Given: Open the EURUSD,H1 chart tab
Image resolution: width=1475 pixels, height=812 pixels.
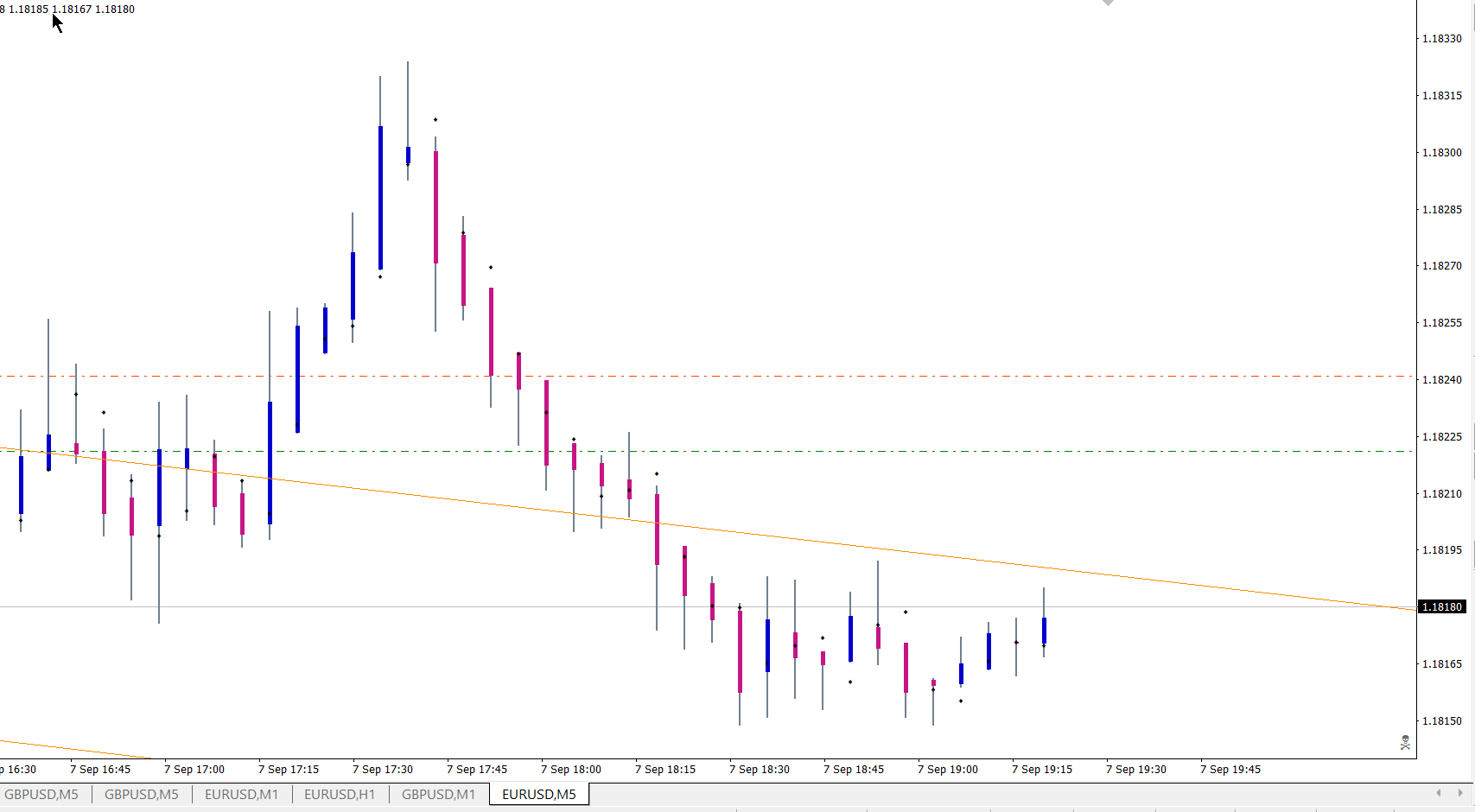Looking at the screenshot, I should (340, 794).
